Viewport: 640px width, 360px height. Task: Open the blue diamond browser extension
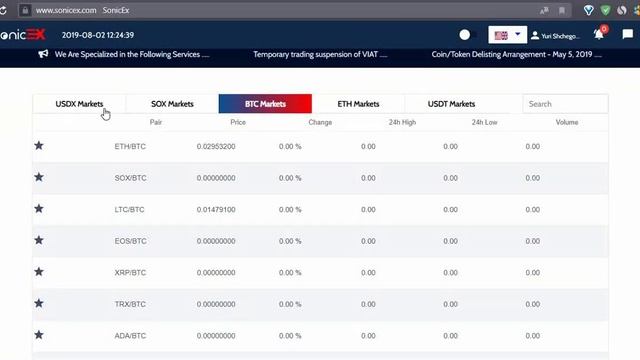589,10
